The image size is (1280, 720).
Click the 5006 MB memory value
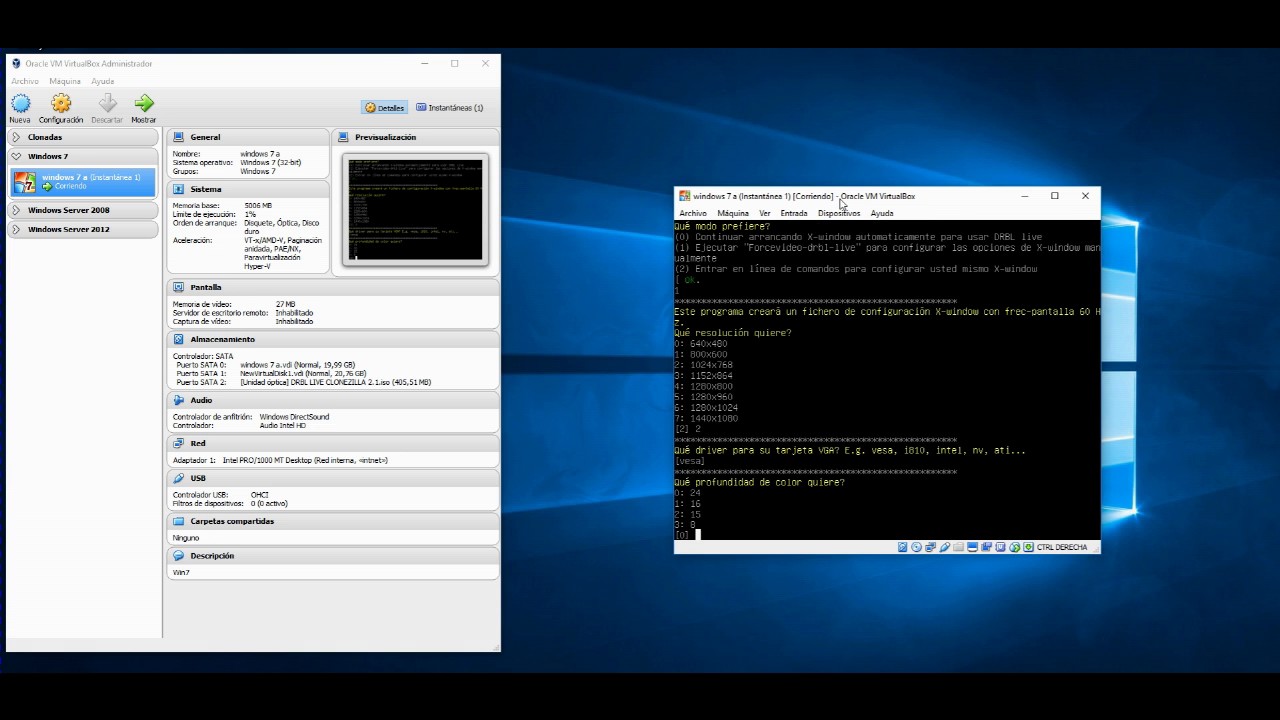(258, 205)
